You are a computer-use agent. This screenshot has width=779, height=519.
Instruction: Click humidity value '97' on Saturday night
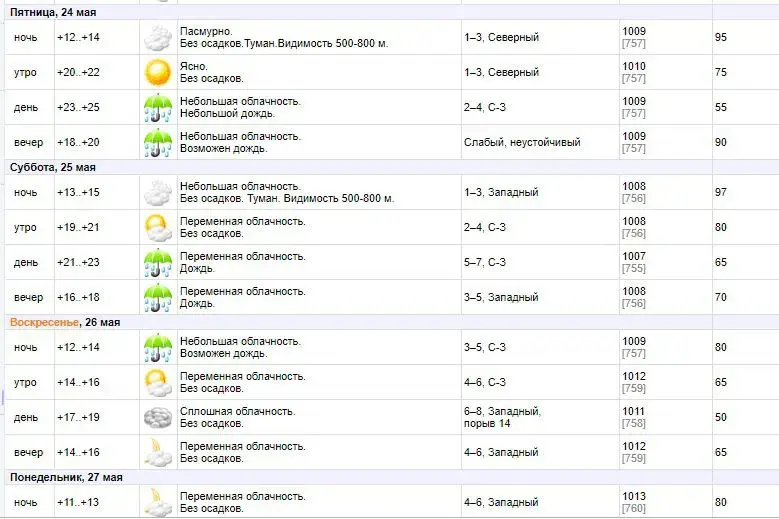721,192
